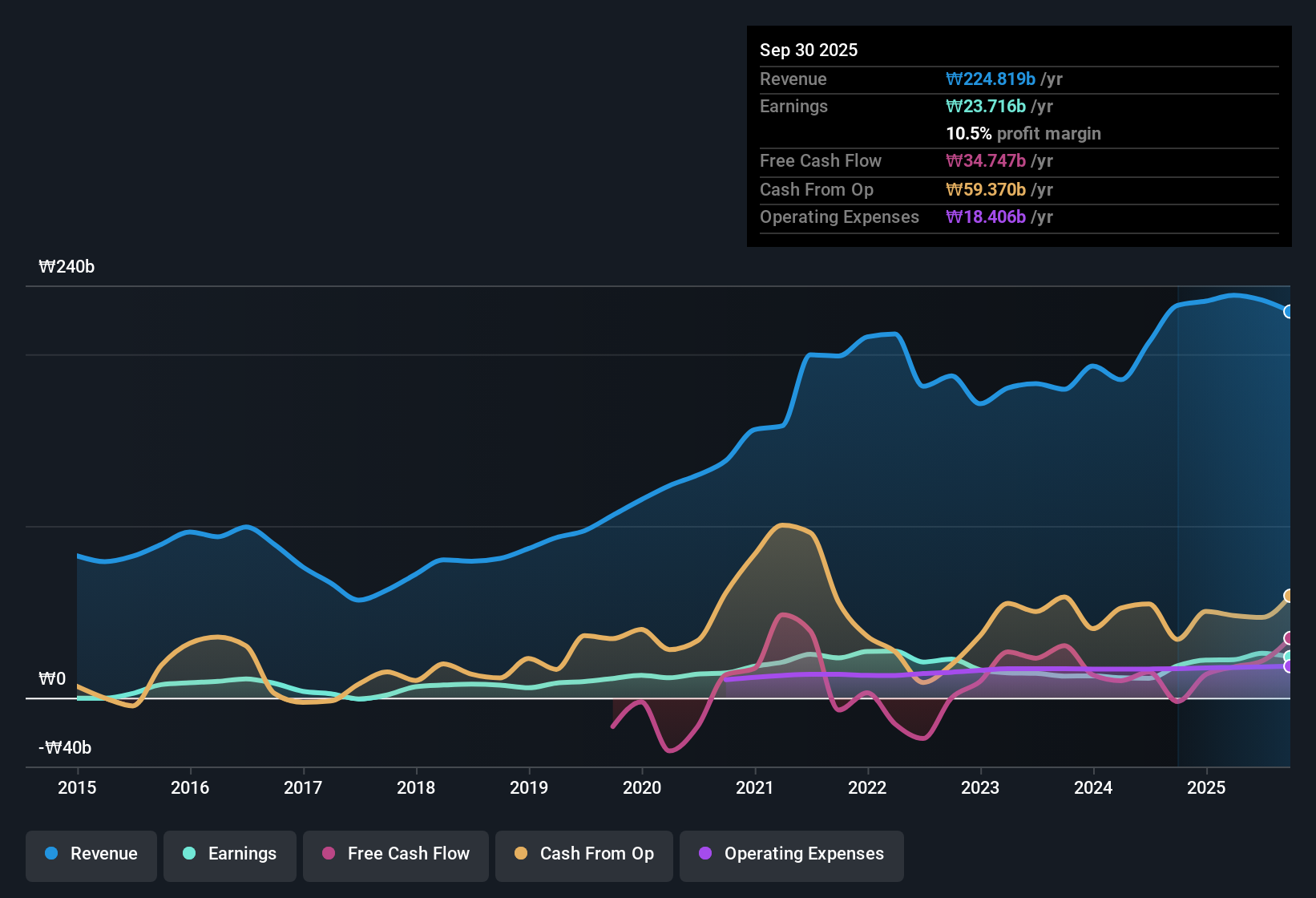Screen dimensions: 1316x898
Task: Click the 2021 label on the timeline axis
Action: [753, 788]
